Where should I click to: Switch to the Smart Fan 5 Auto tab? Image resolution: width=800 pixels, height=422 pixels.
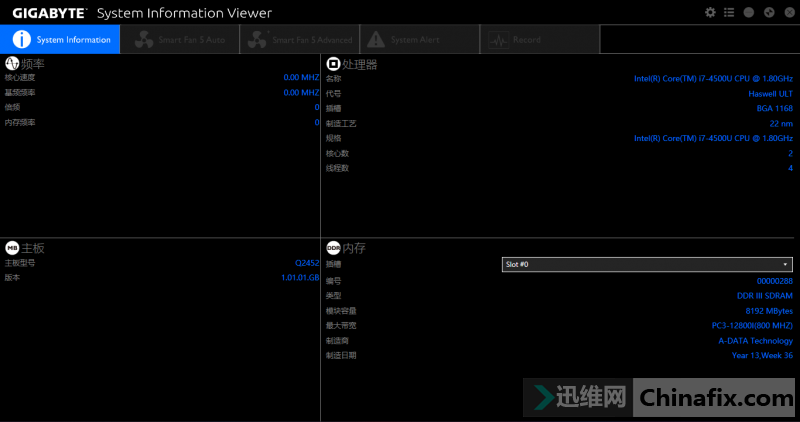pos(180,39)
